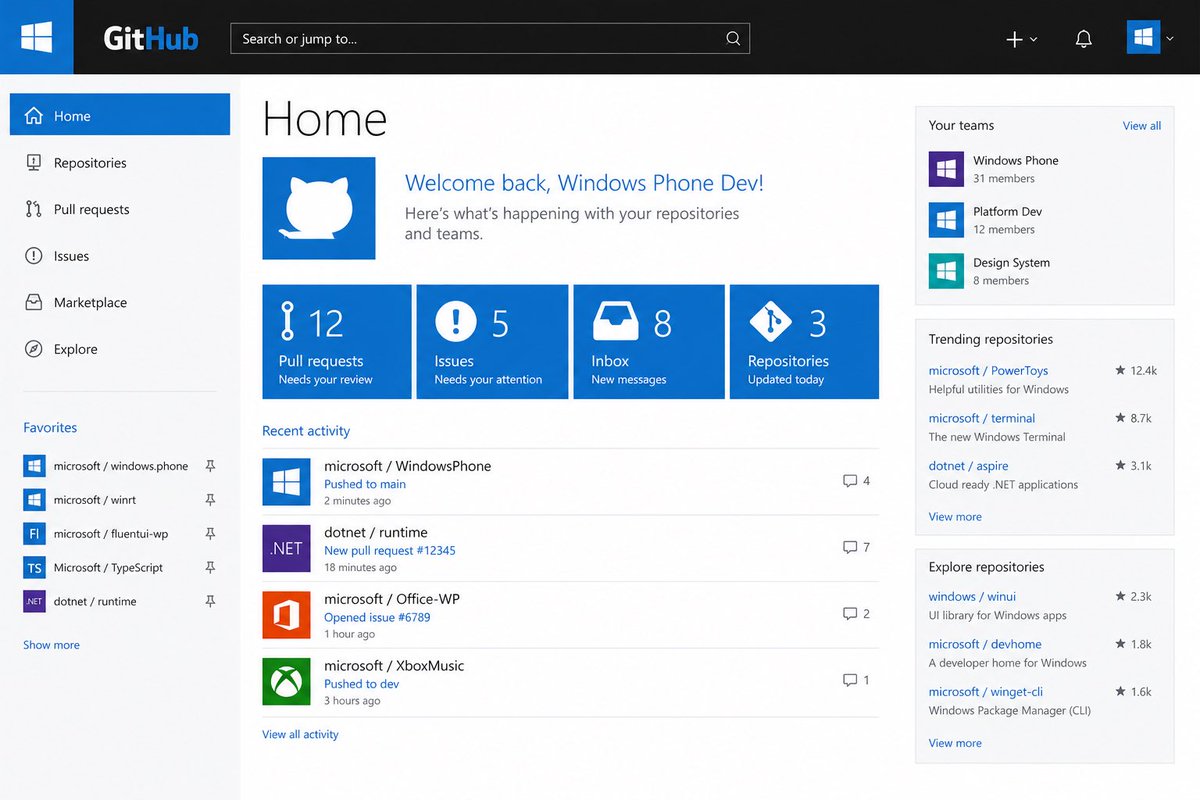This screenshot has width=1200, height=800.
Task: Open Explore in the sidebar
Action: (120, 349)
